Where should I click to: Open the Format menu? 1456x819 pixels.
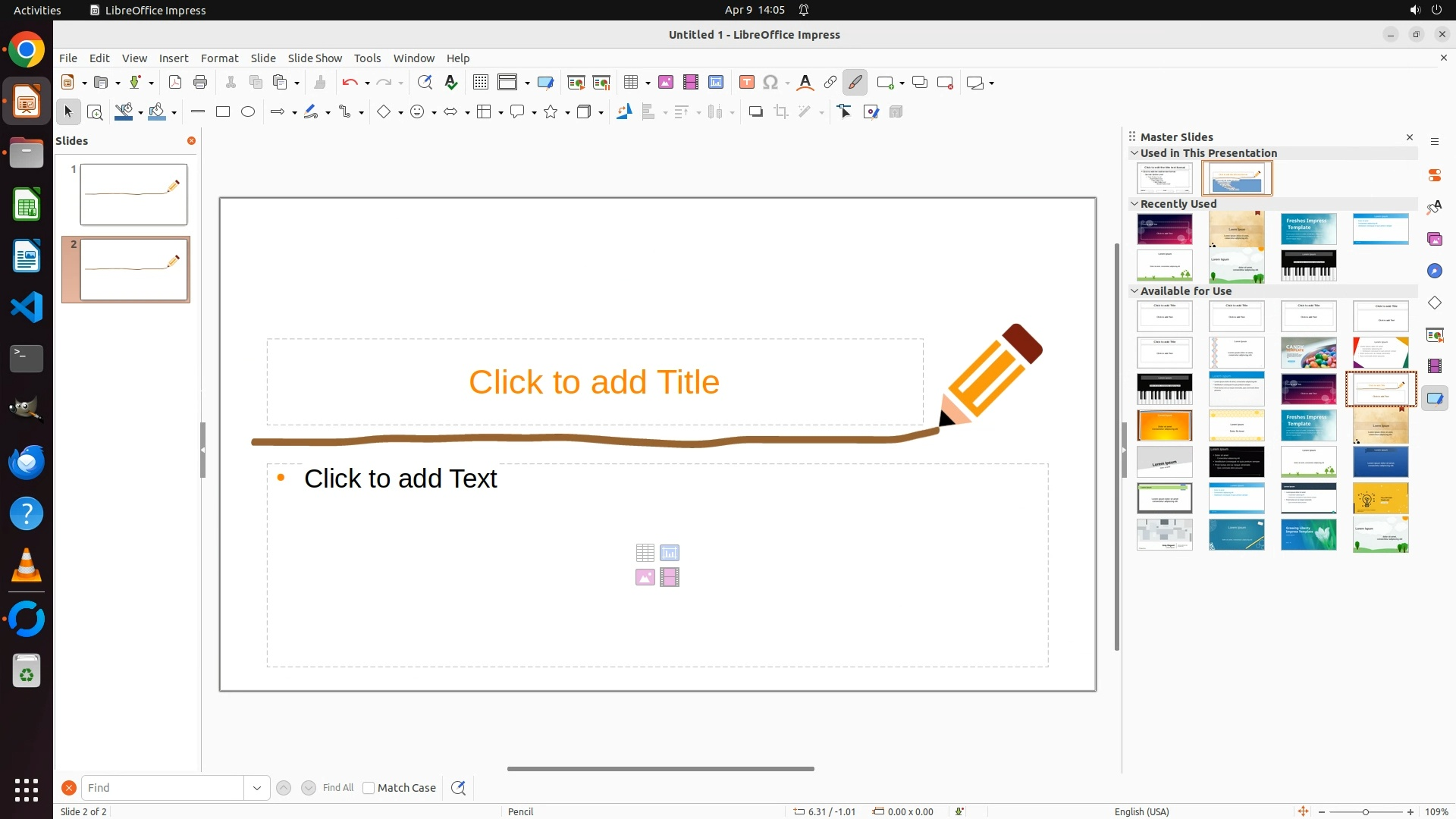[x=219, y=58]
